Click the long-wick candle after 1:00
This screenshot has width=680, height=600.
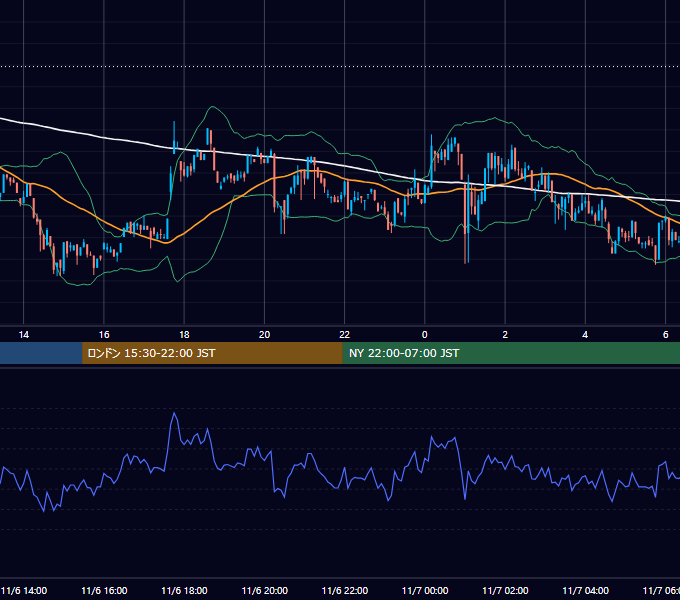click(467, 219)
